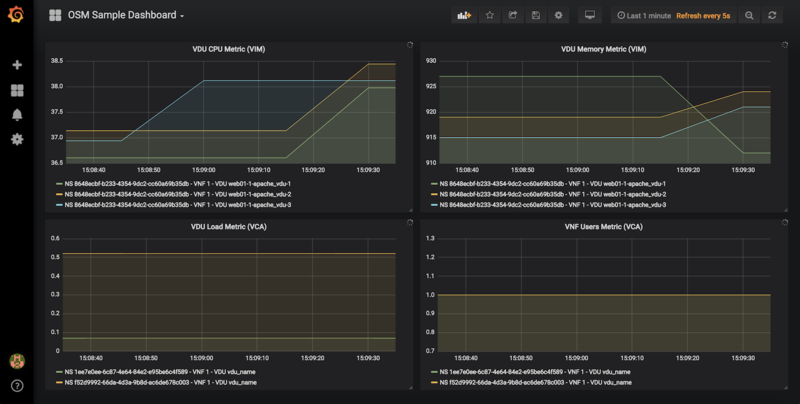Open the Dashboards icon in sidebar

(x=17, y=90)
